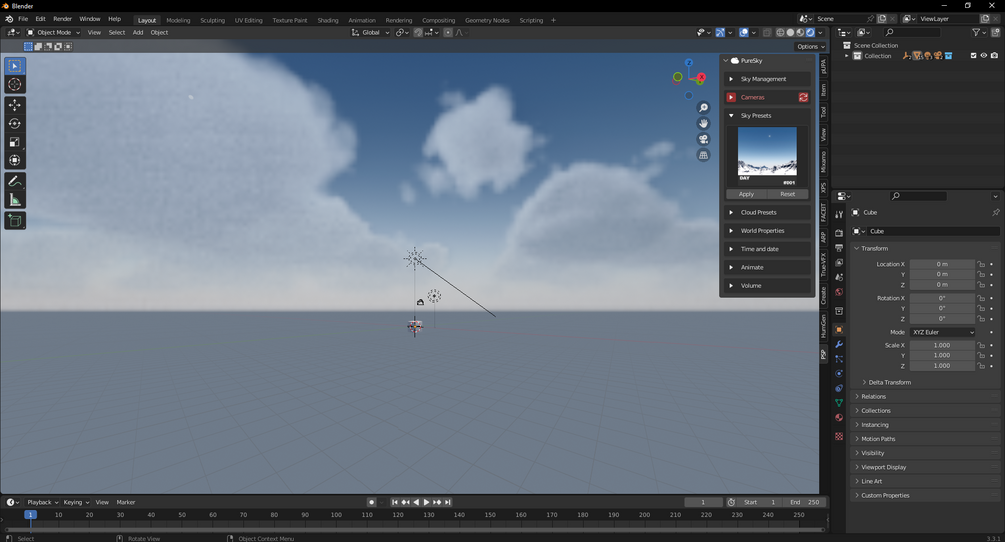
Task: Select the Add Cube tool
Action: tap(15, 221)
